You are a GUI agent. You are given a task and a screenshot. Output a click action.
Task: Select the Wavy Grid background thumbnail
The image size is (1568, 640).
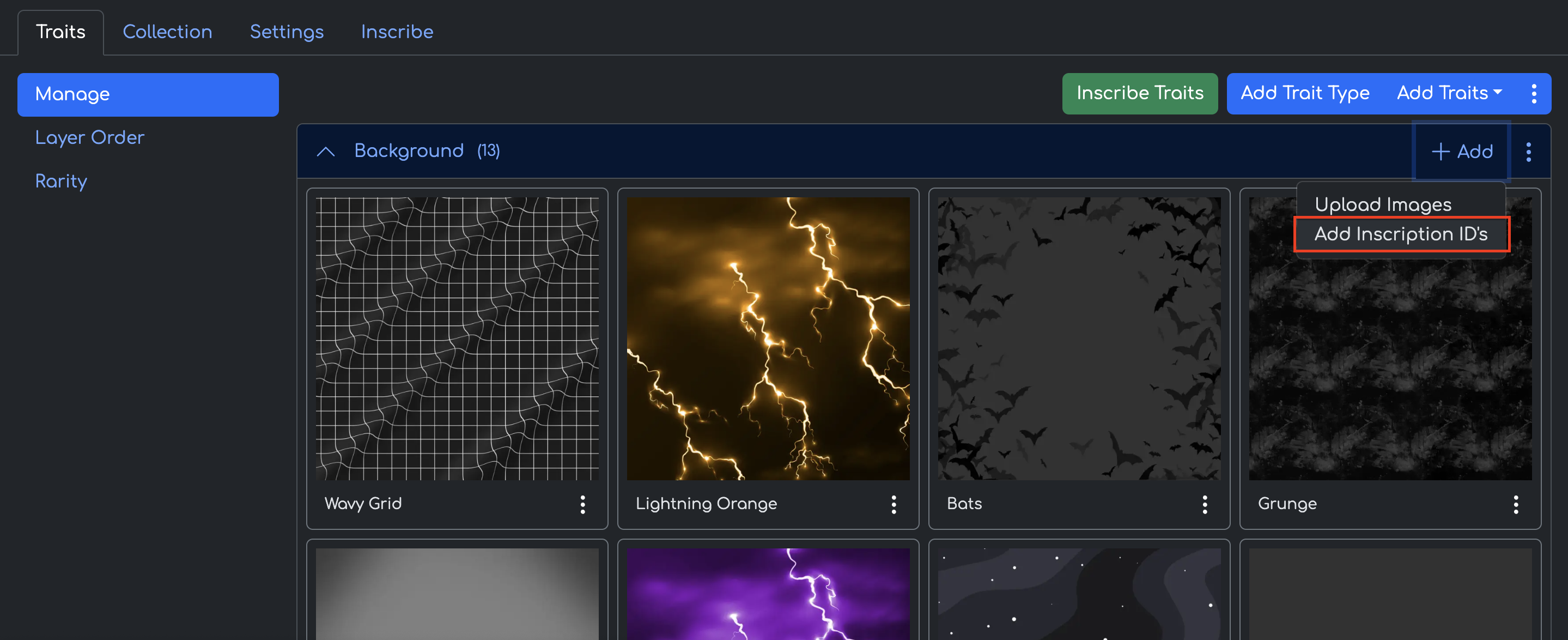pos(457,339)
